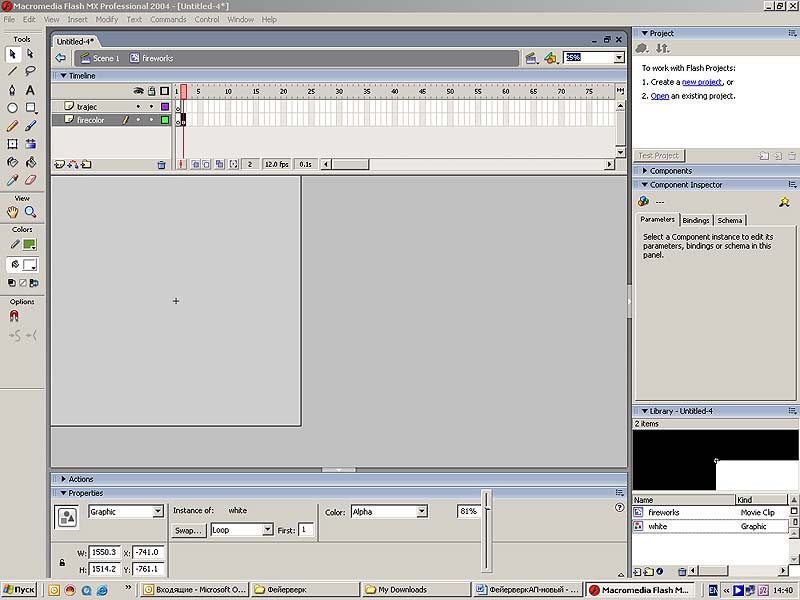Select the Text tool
Image resolution: width=800 pixels, height=600 pixels.
[30, 90]
